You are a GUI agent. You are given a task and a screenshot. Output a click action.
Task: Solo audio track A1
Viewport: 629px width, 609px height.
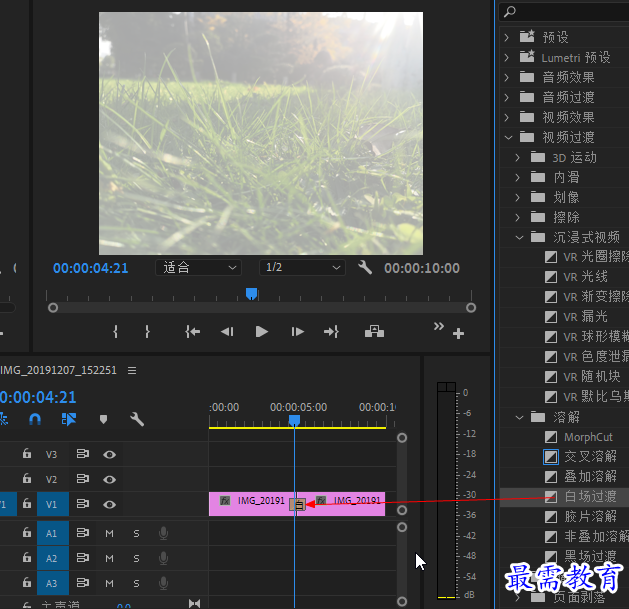(x=136, y=534)
